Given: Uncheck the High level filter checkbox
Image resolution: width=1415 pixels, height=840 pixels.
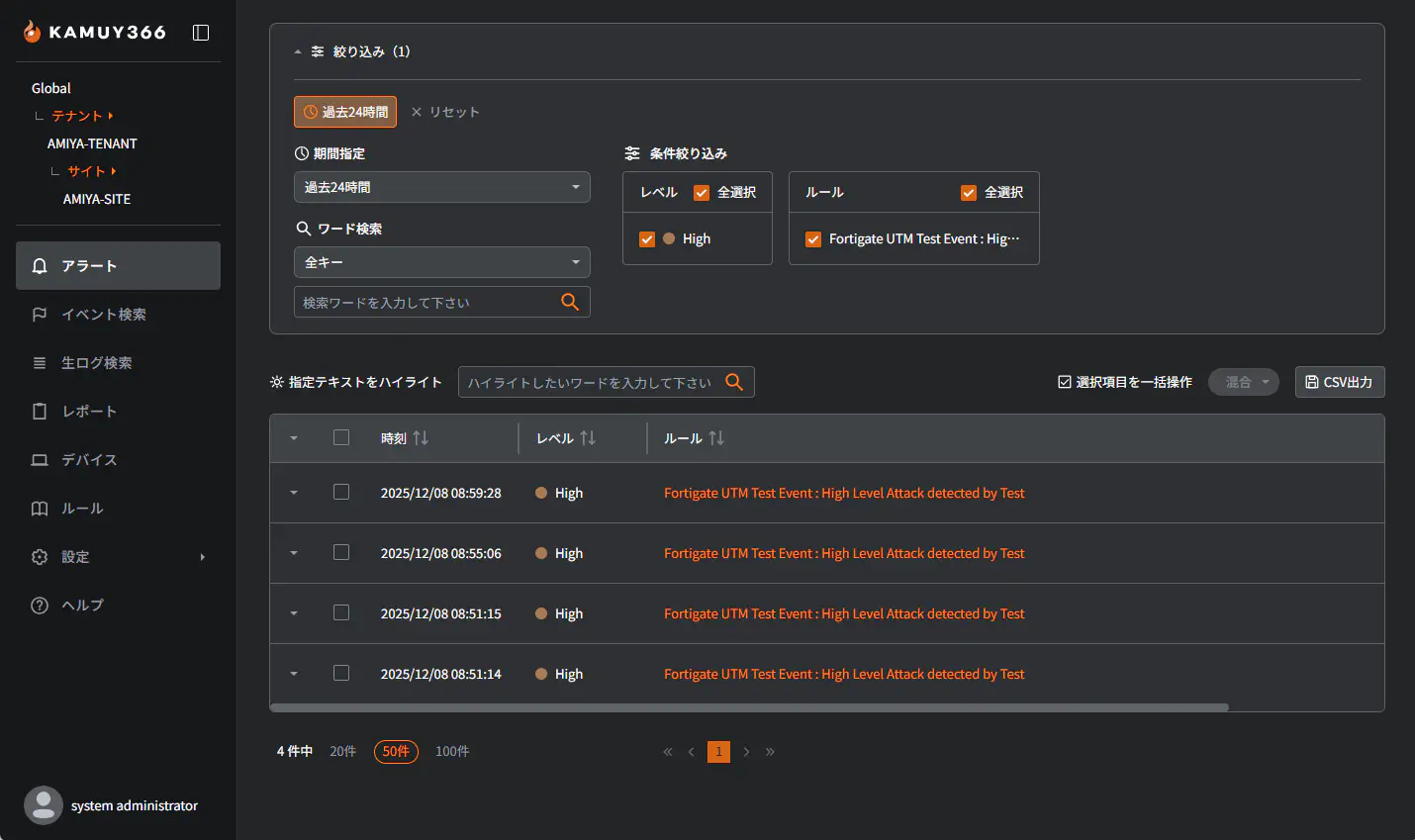Looking at the screenshot, I should point(647,239).
